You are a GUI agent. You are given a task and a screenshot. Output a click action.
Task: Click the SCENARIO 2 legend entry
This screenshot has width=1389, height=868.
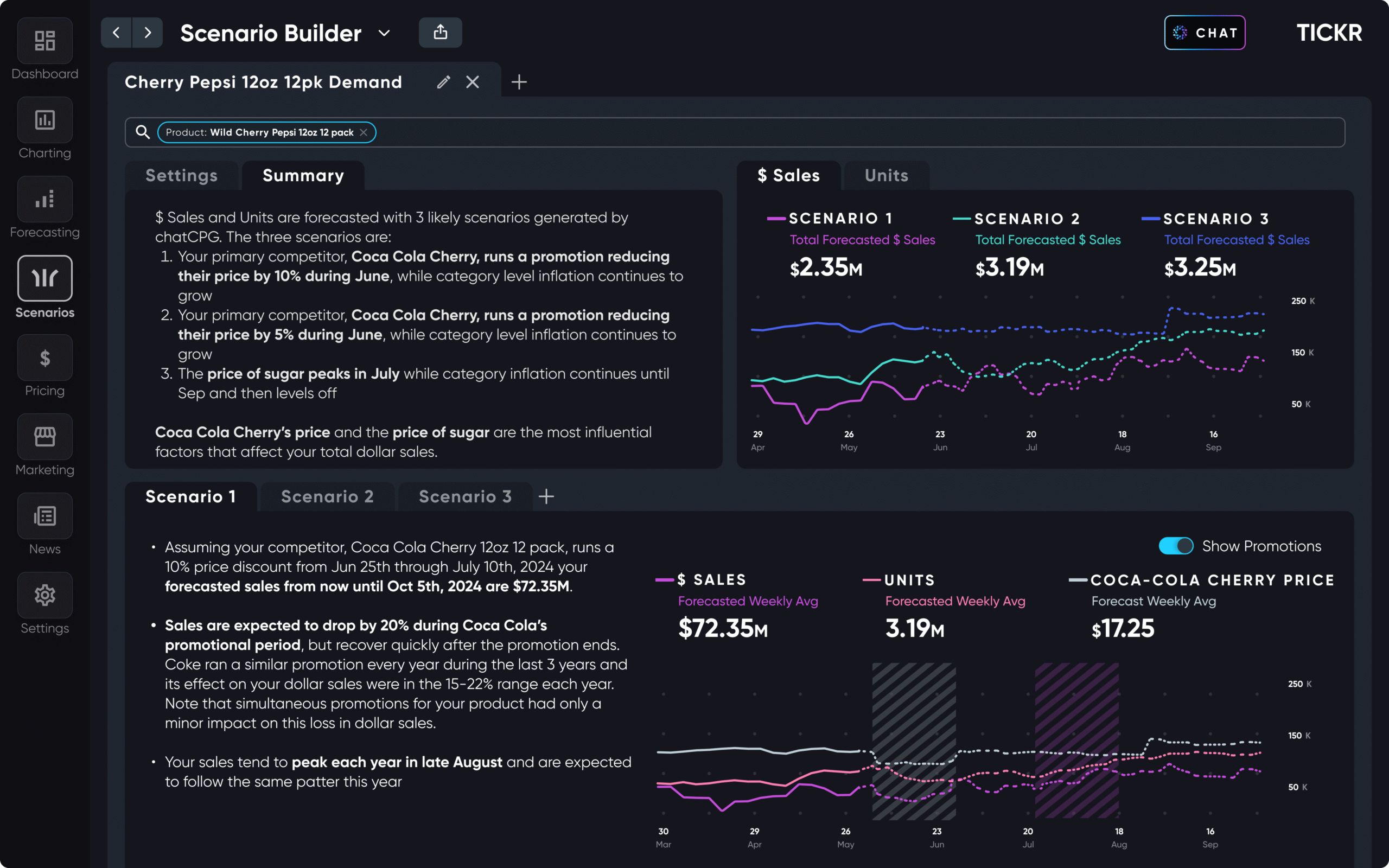tap(1016, 219)
